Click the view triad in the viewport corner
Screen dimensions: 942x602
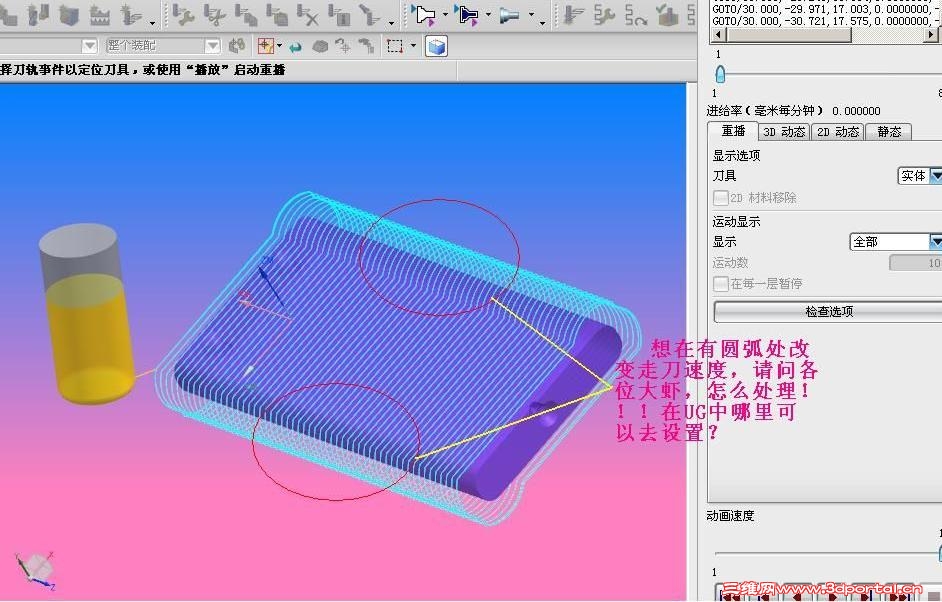pos(35,569)
